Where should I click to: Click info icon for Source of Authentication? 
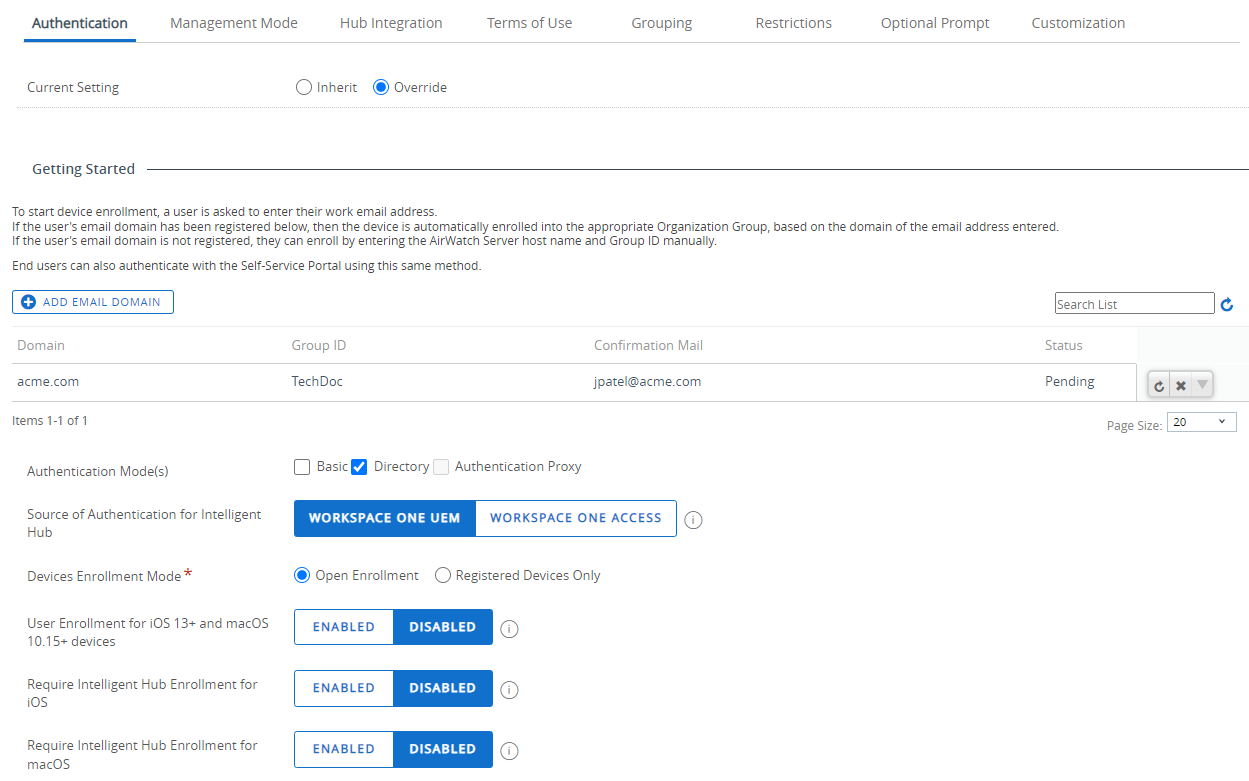pos(693,519)
